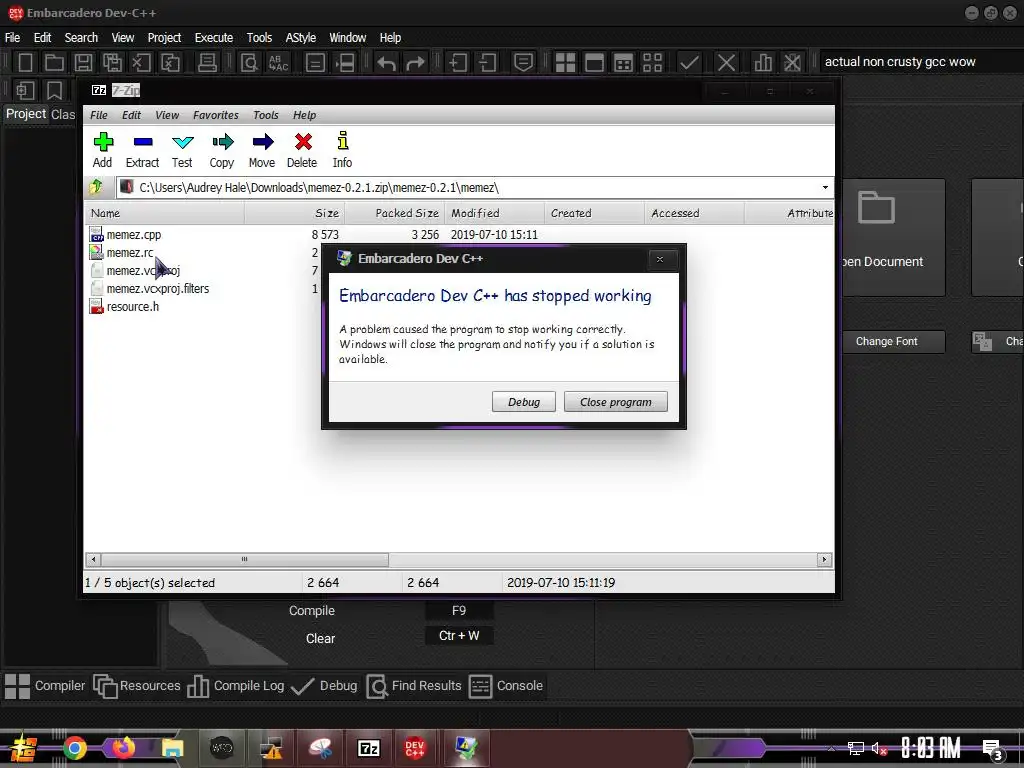Switch to the bottom Compiler tab
Viewport: 1024px width, 768px height.
point(45,686)
